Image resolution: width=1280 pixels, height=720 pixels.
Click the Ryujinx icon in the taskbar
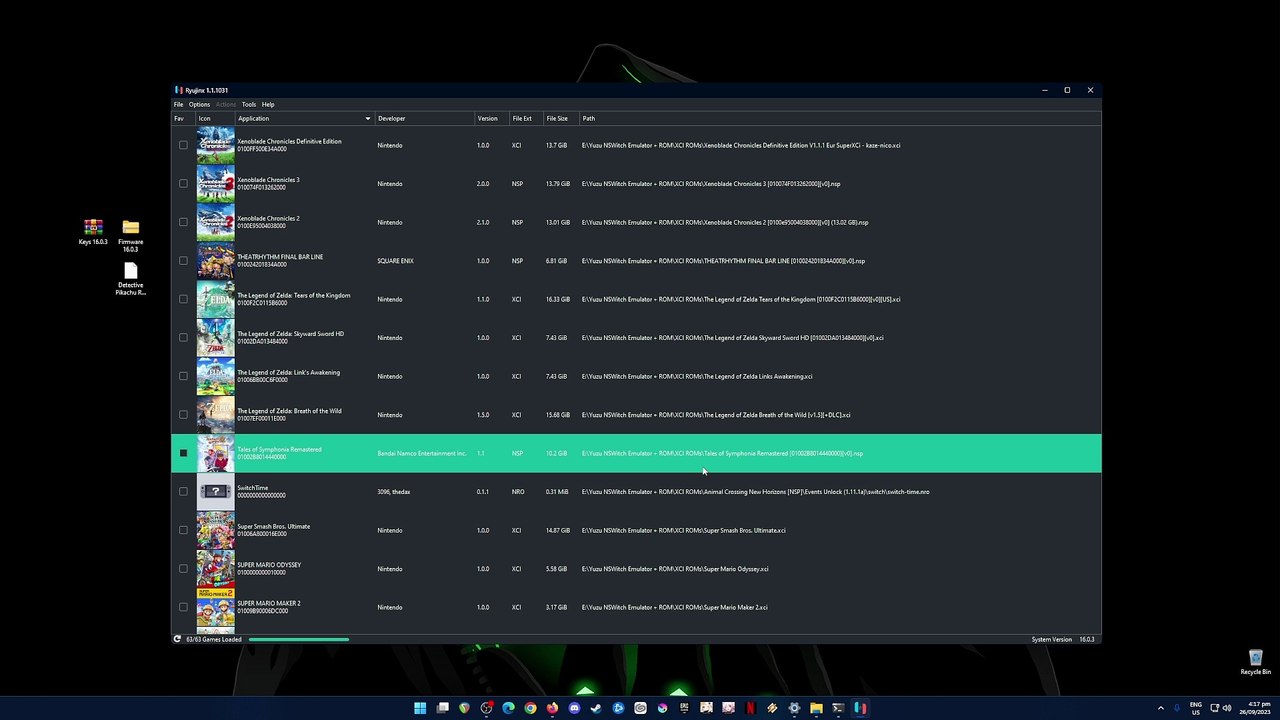tap(860, 708)
